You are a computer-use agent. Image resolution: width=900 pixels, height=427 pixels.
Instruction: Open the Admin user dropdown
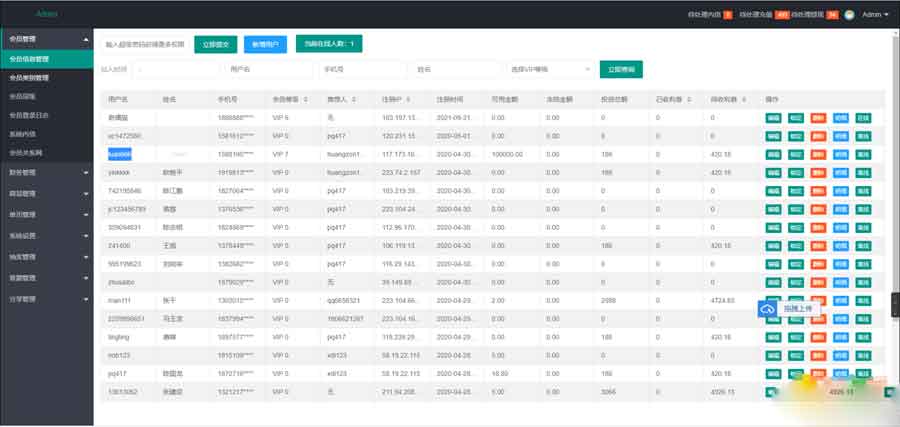[x=875, y=15]
